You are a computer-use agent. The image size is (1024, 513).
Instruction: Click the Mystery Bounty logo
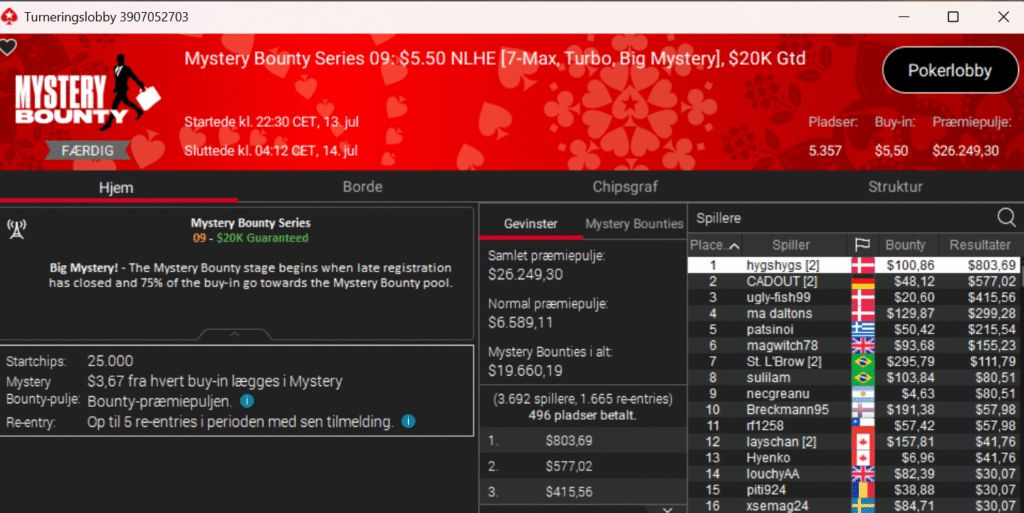click(x=86, y=93)
